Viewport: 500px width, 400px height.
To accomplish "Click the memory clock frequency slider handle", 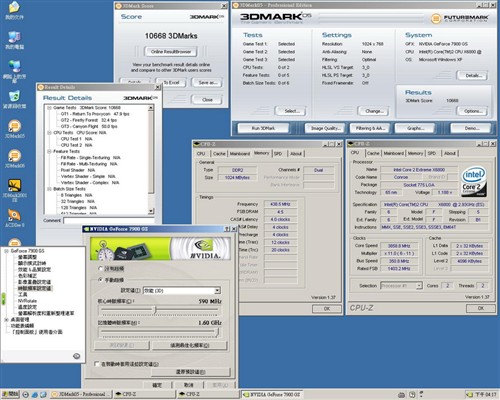I will coord(218,332).
